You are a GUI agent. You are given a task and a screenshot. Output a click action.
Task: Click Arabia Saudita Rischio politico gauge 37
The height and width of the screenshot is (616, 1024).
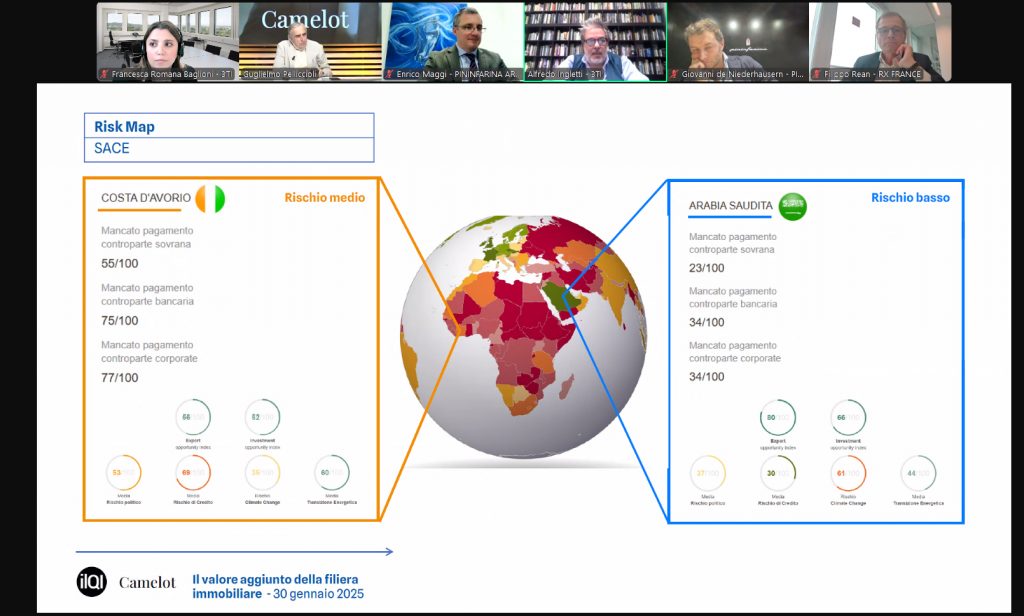coord(708,474)
